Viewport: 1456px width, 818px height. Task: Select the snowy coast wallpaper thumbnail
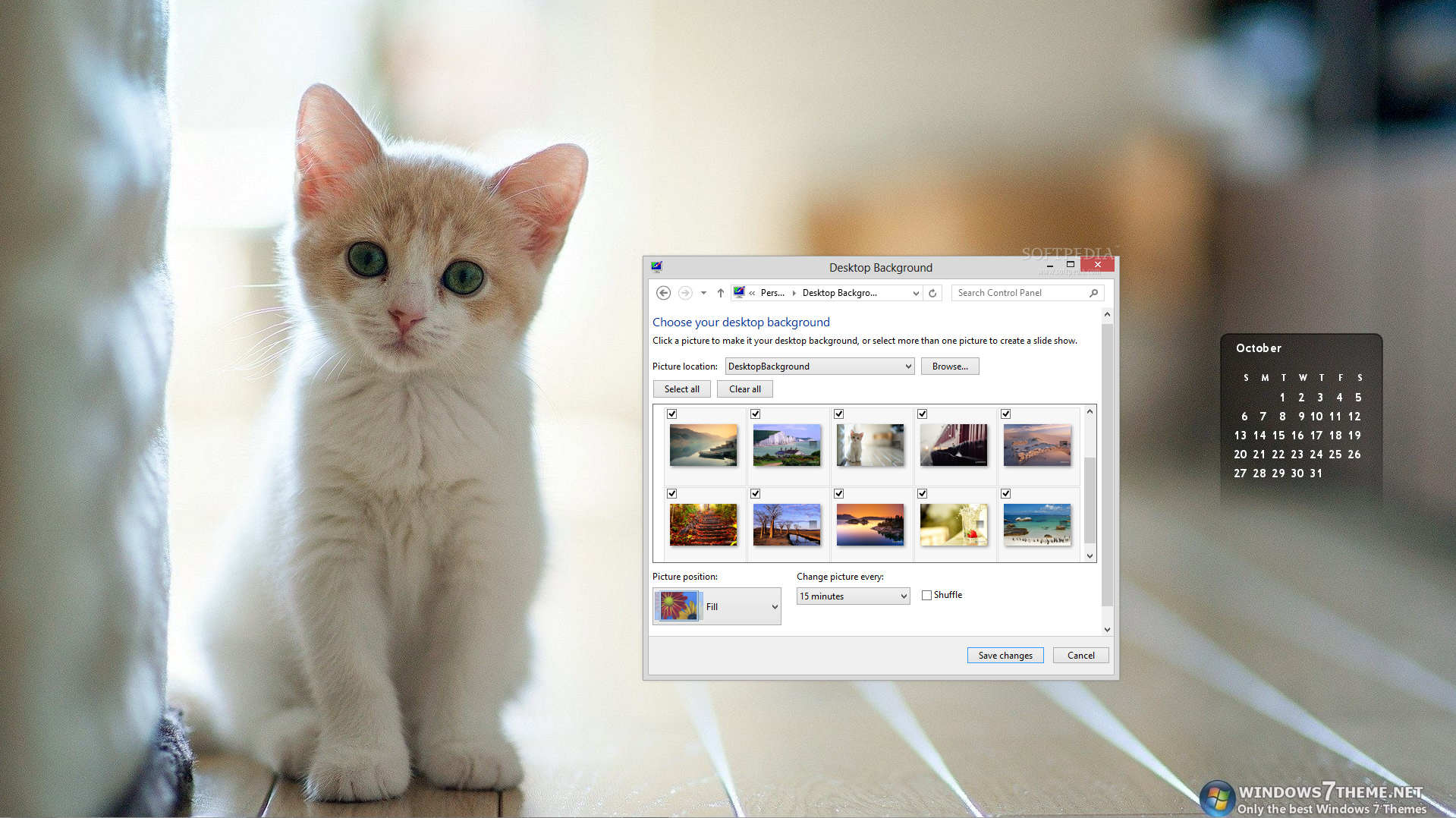tap(1037, 445)
